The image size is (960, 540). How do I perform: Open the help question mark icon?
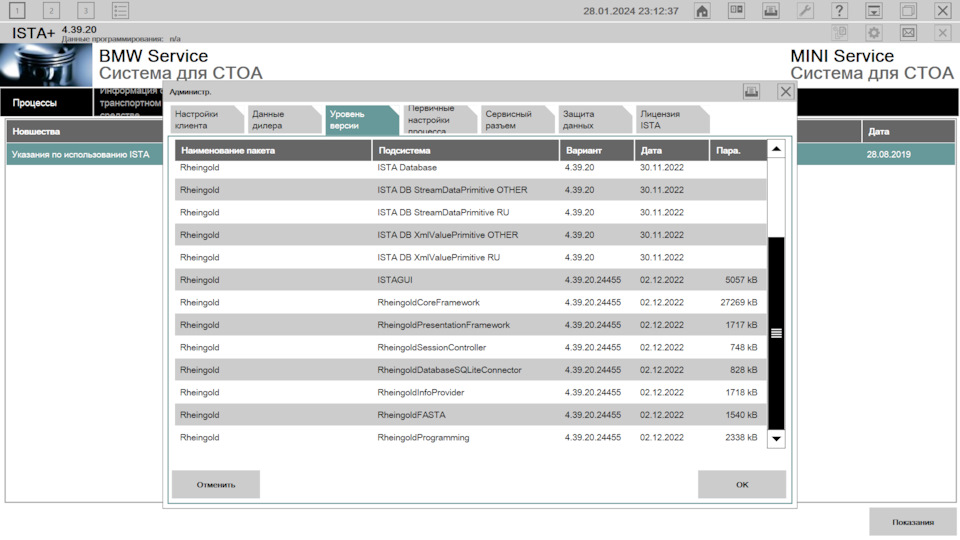coord(839,10)
